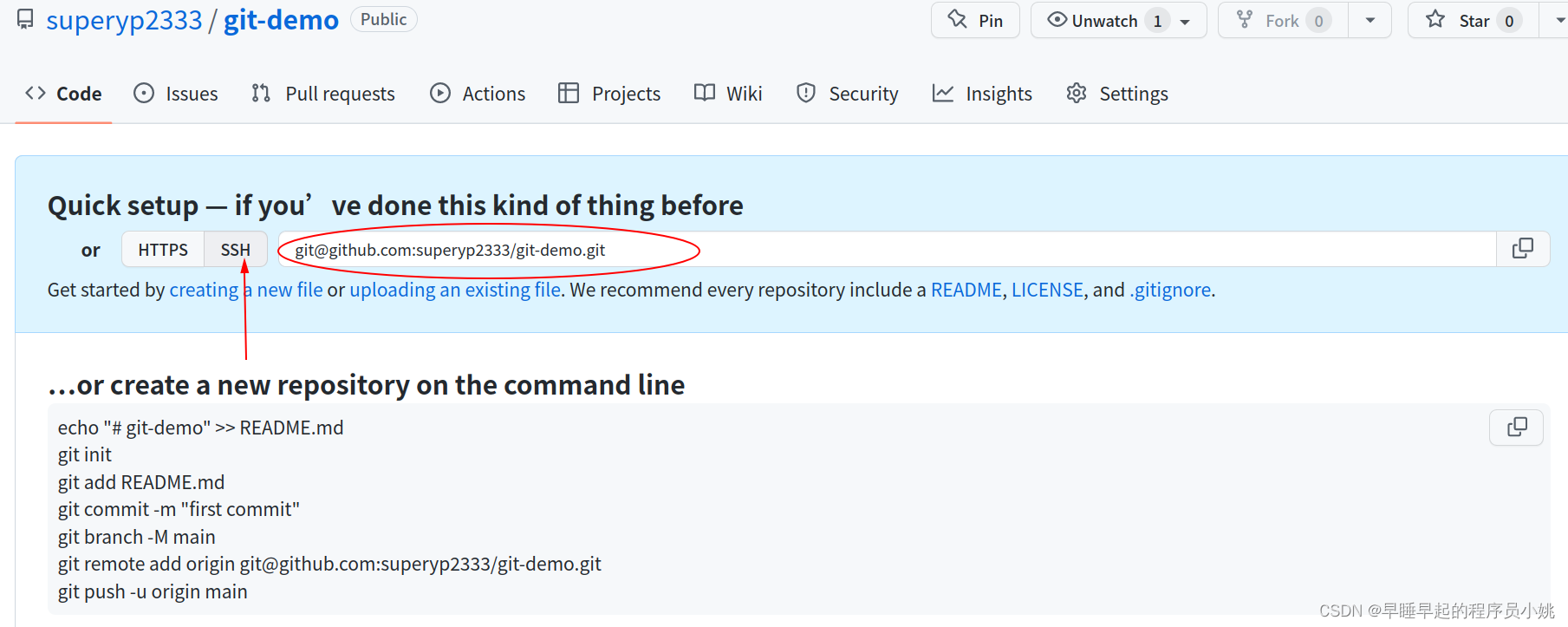Click the Star count badge
The image size is (1568, 627).
[x=1509, y=21]
